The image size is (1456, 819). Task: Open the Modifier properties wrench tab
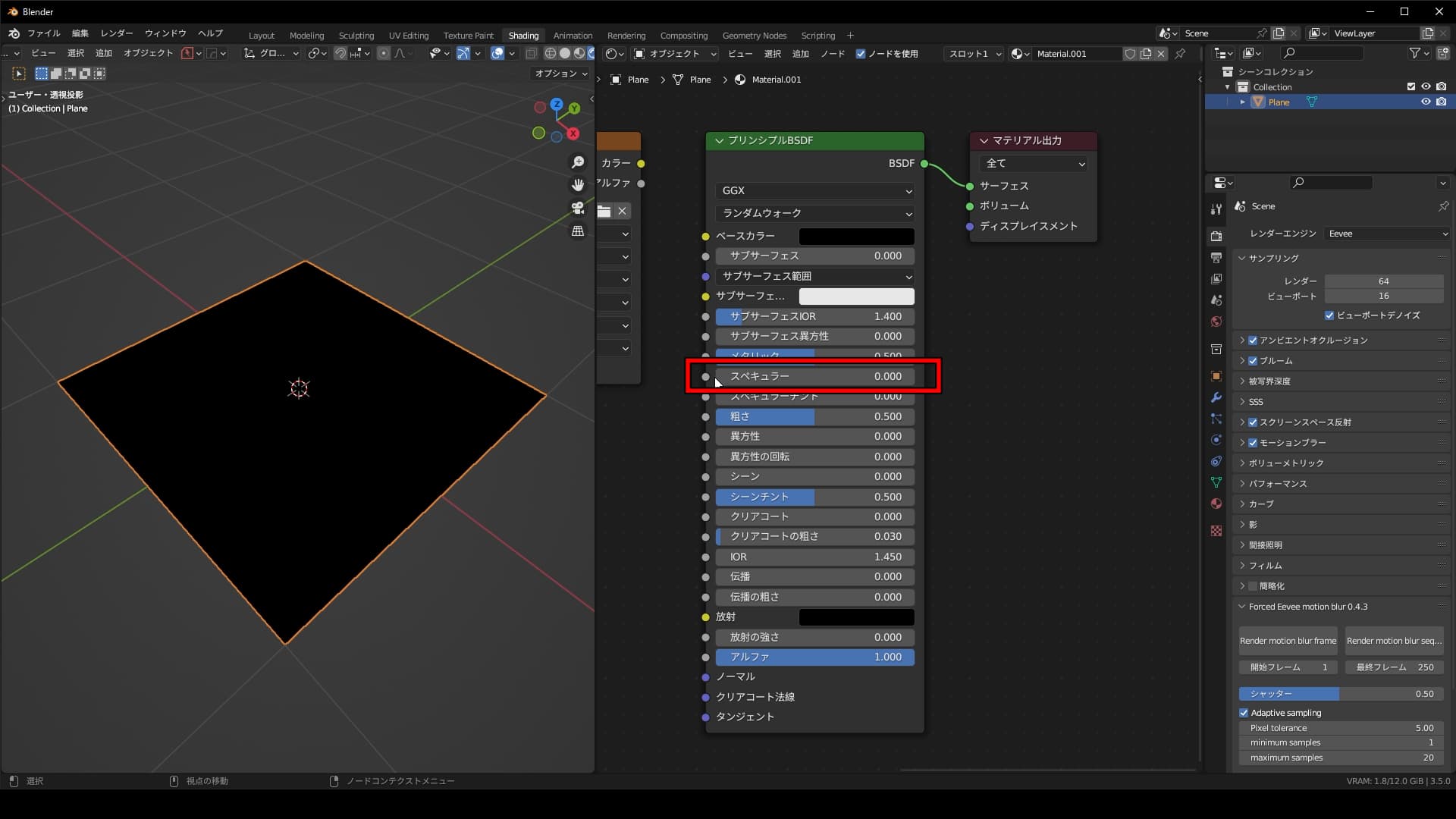pyautogui.click(x=1216, y=397)
